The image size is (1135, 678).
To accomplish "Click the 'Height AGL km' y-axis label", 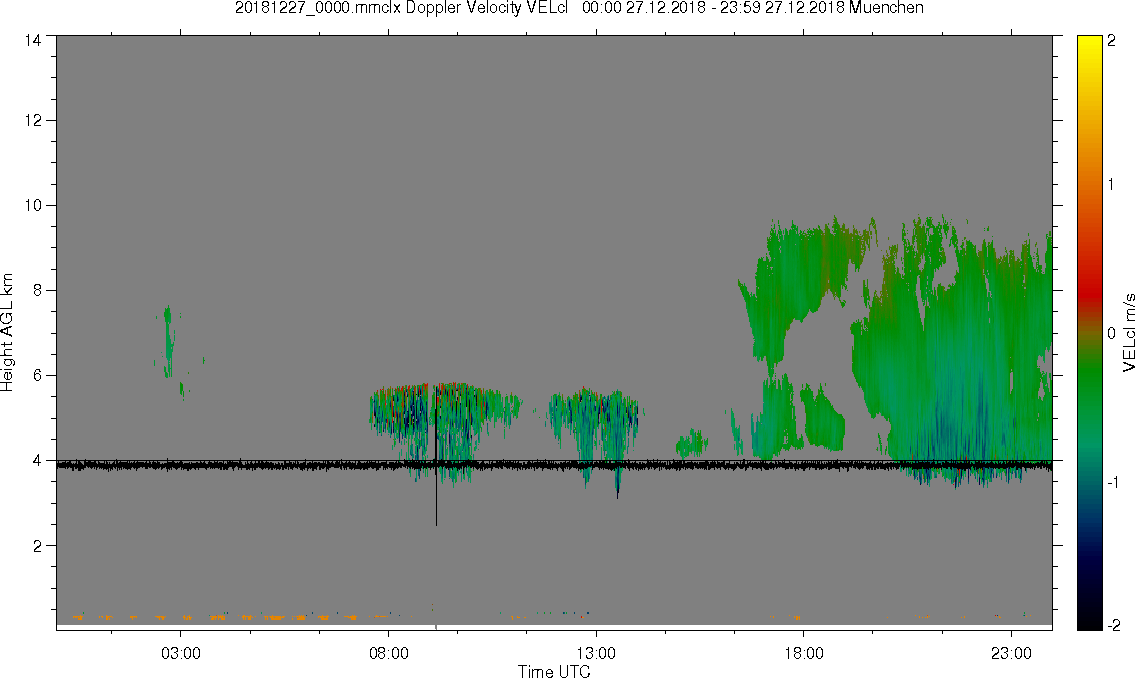I will (7, 332).
